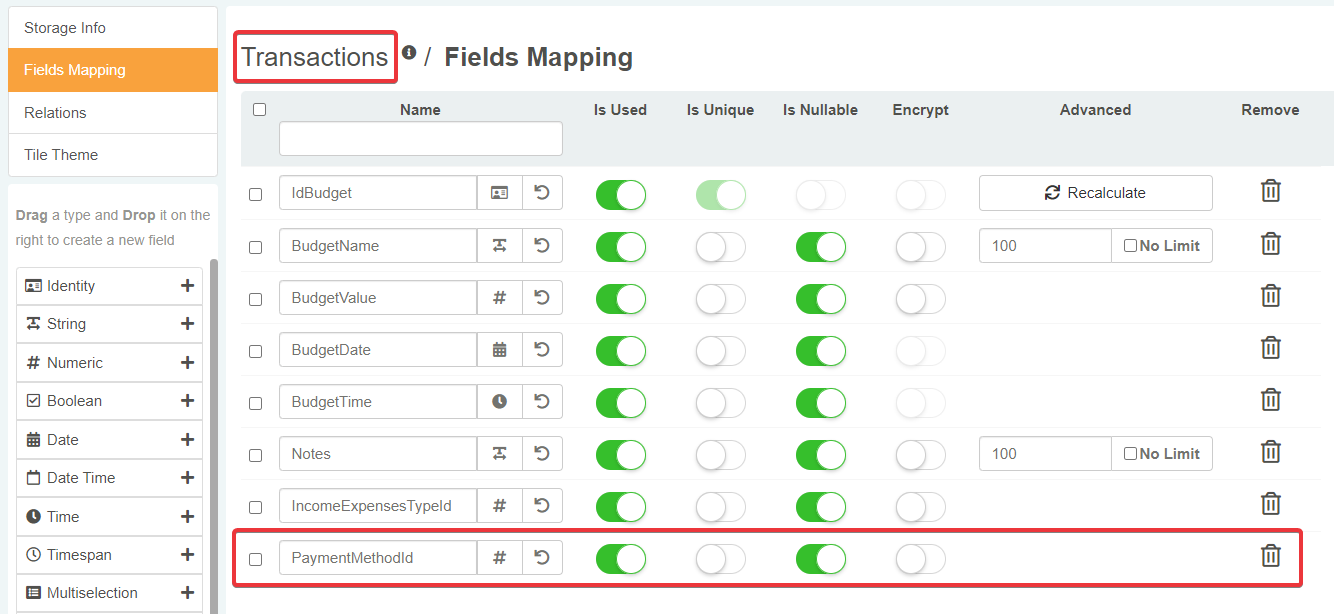1334x614 pixels.
Task: Add a Date Time type with plus
Action: (187, 478)
